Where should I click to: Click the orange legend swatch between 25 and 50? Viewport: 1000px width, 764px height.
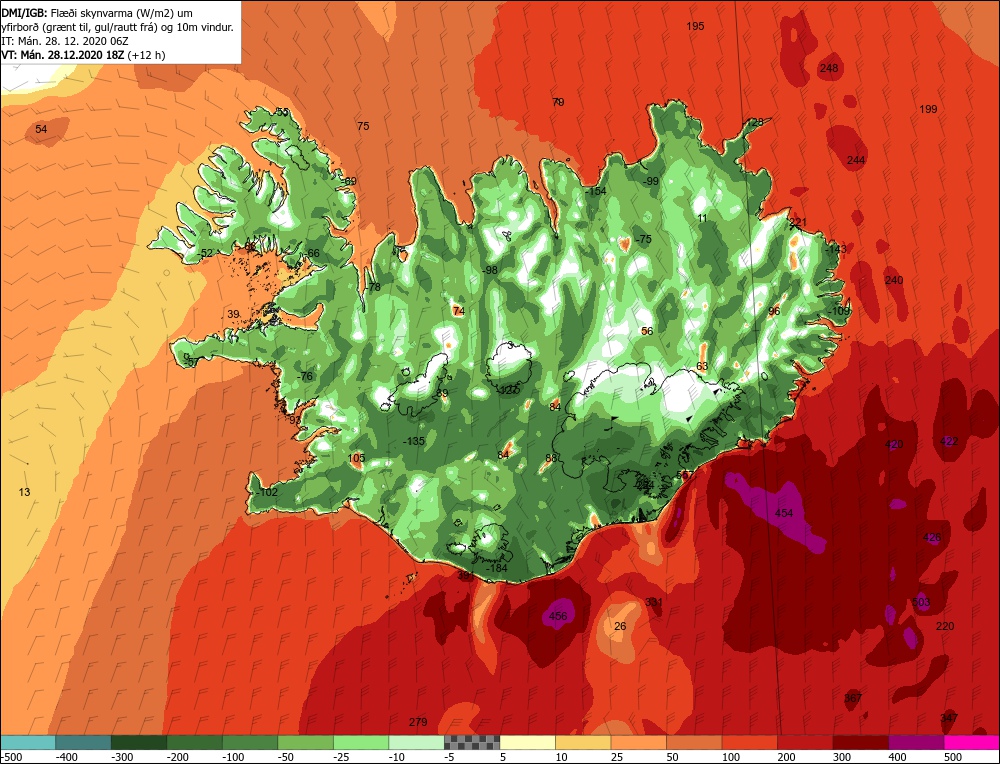pyautogui.click(x=638, y=742)
